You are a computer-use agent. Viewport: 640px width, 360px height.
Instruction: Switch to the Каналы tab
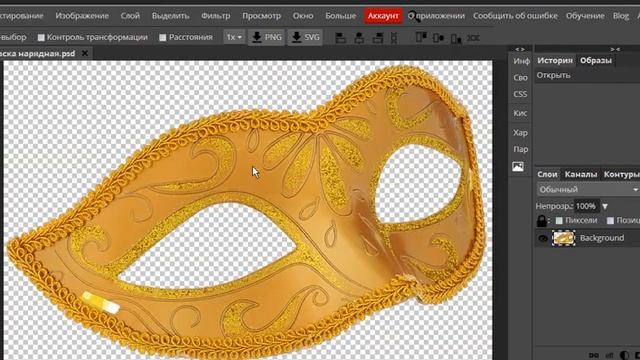(581, 174)
